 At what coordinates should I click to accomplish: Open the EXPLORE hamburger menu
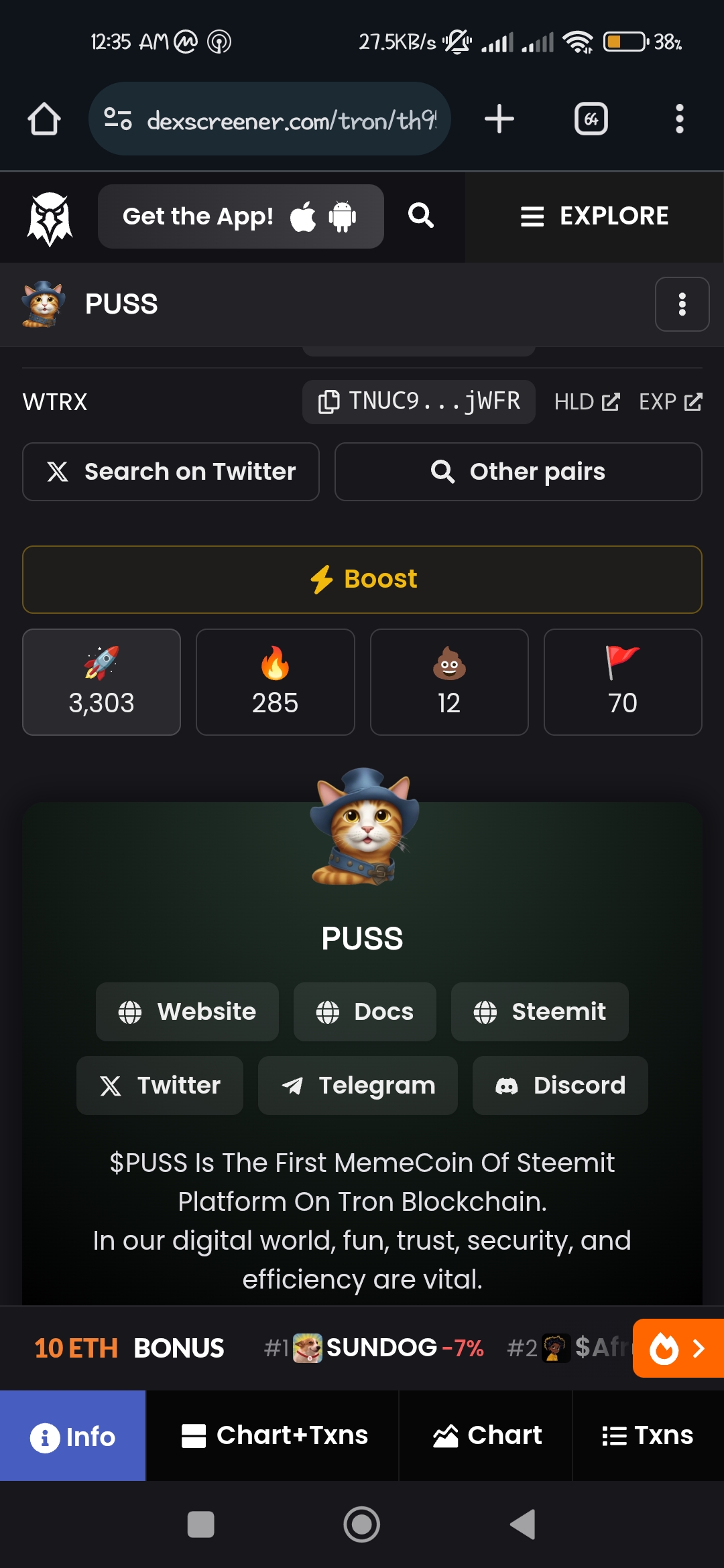(x=594, y=216)
